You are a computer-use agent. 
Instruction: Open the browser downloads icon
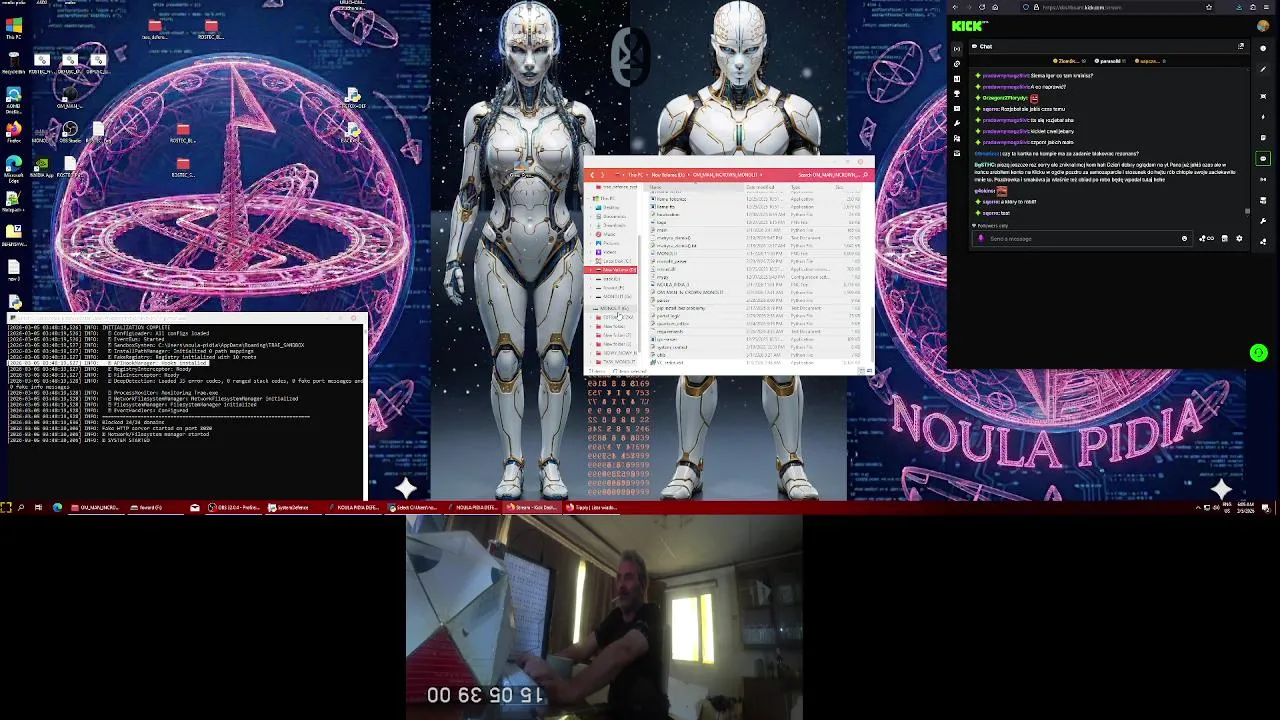[1239, 7]
